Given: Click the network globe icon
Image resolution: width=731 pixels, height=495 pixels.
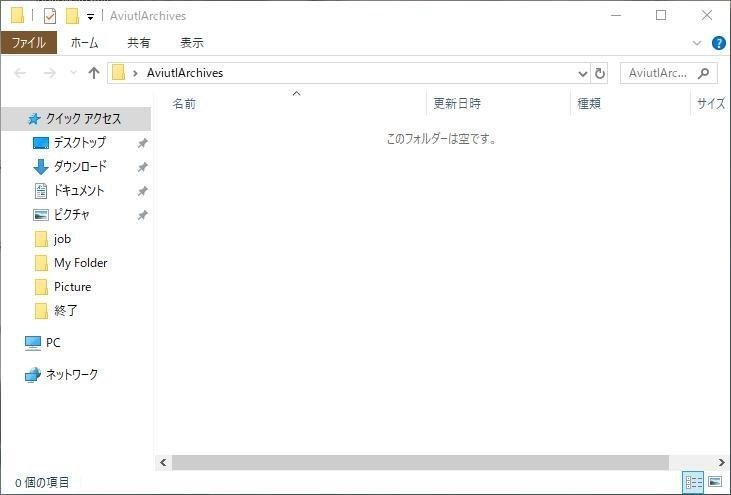Looking at the screenshot, I should coord(33,375).
